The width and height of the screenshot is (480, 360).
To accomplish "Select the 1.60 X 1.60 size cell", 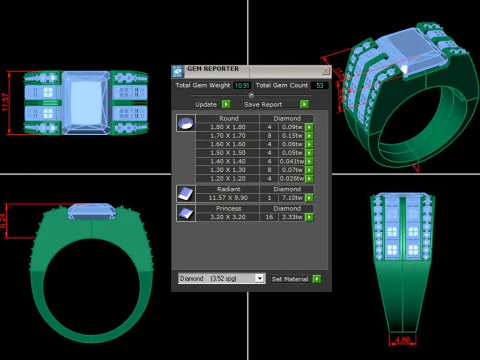I will click(228, 144).
